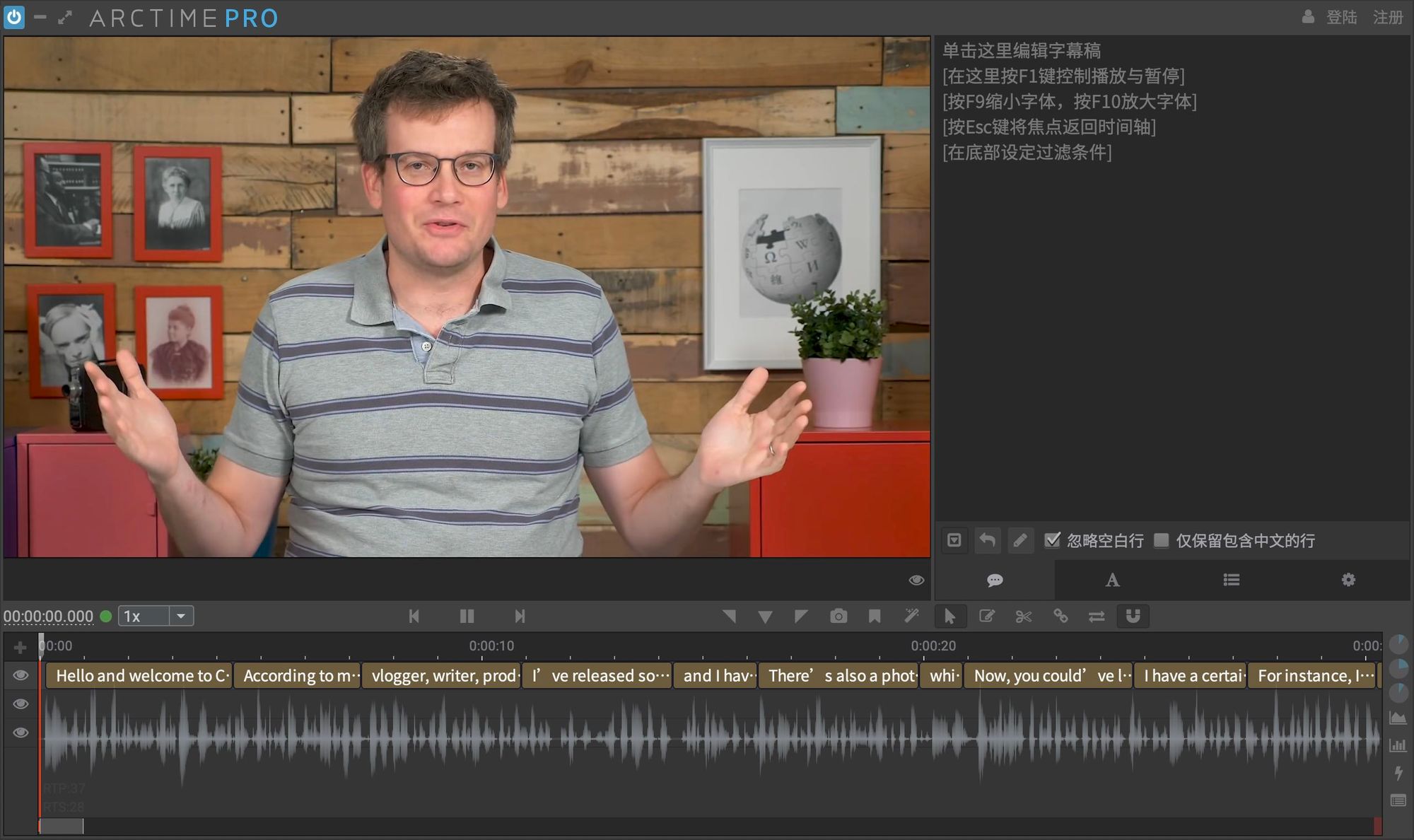Select the pencil-in-box edit tool

click(986, 617)
